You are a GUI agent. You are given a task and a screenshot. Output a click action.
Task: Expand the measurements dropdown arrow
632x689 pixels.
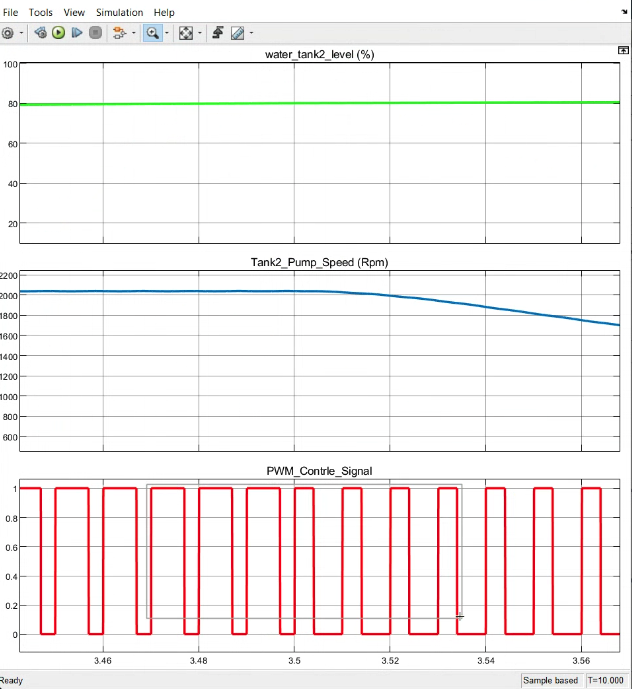tap(251, 33)
